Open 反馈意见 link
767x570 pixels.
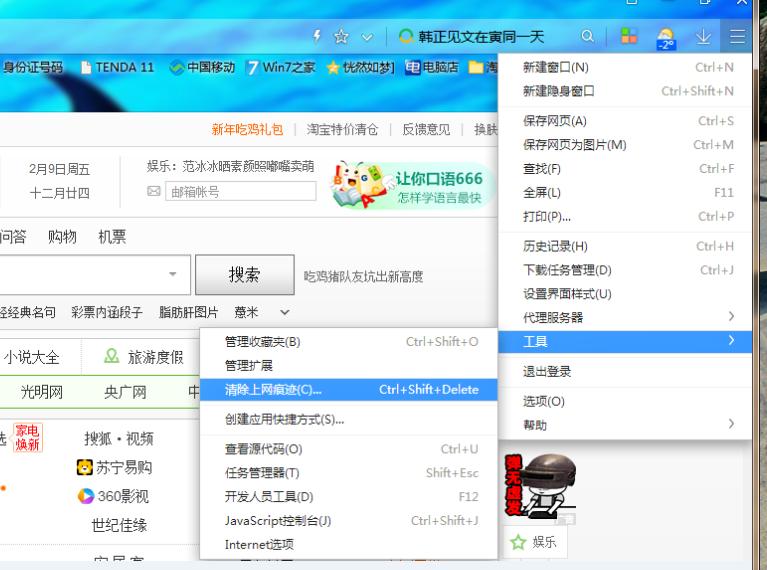[x=426, y=129]
